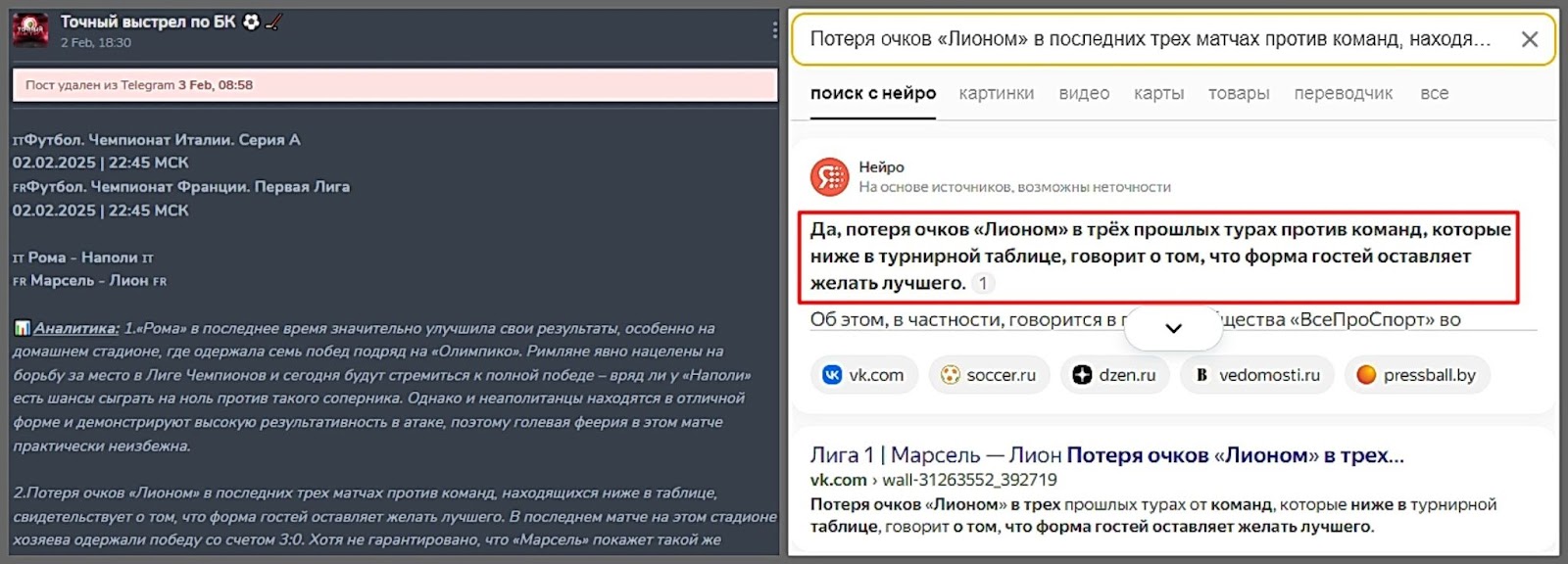Switch to the видео tab
This screenshot has height=564, width=1568.
(x=1084, y=94)
